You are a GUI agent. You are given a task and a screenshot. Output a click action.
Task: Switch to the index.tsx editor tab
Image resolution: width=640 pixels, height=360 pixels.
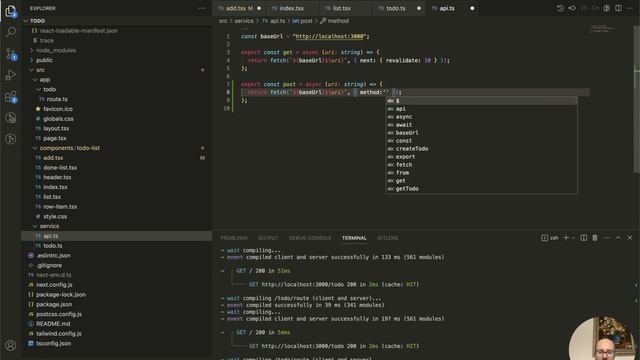(291, 8)
